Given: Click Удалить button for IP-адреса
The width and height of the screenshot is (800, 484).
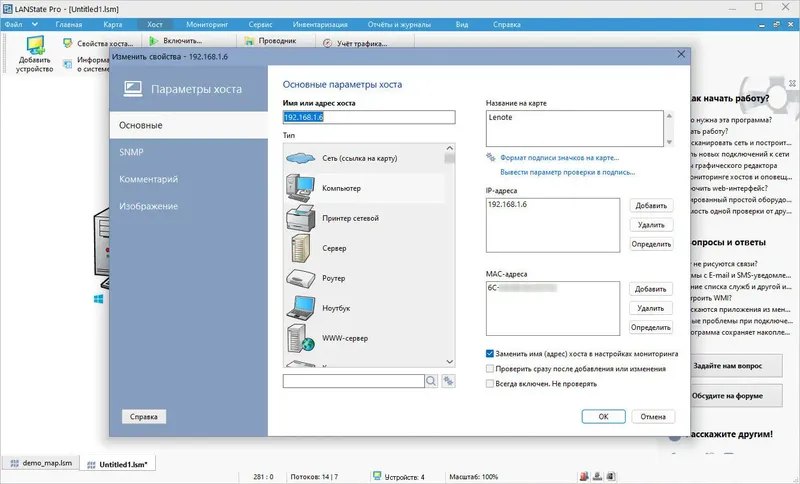Looking at the screenshot, I should [x=651, y=225].
